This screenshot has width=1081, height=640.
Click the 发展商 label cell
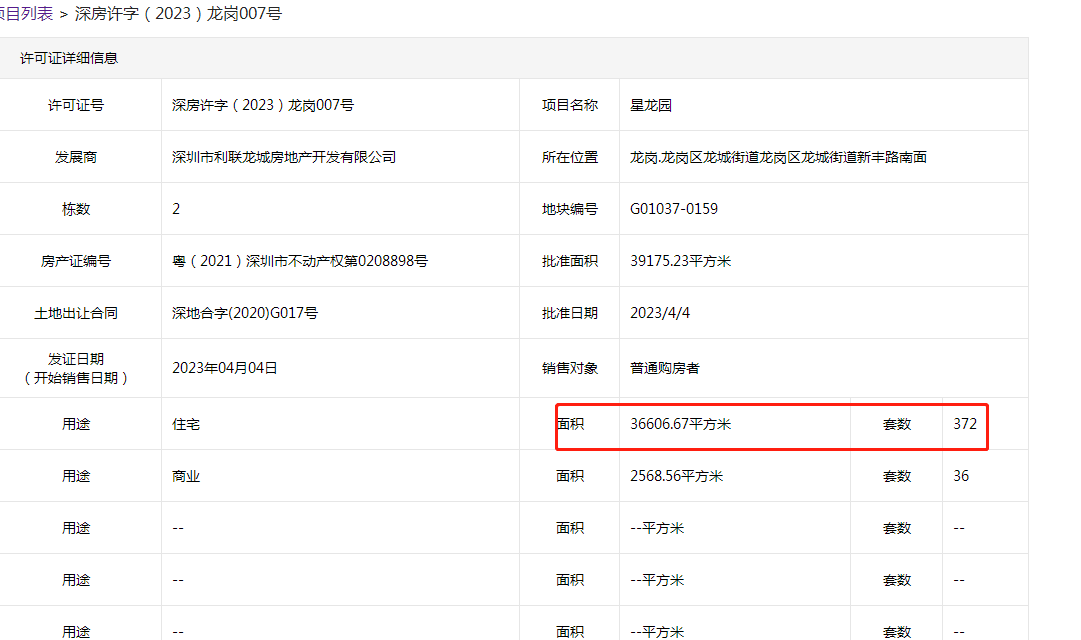76,157
